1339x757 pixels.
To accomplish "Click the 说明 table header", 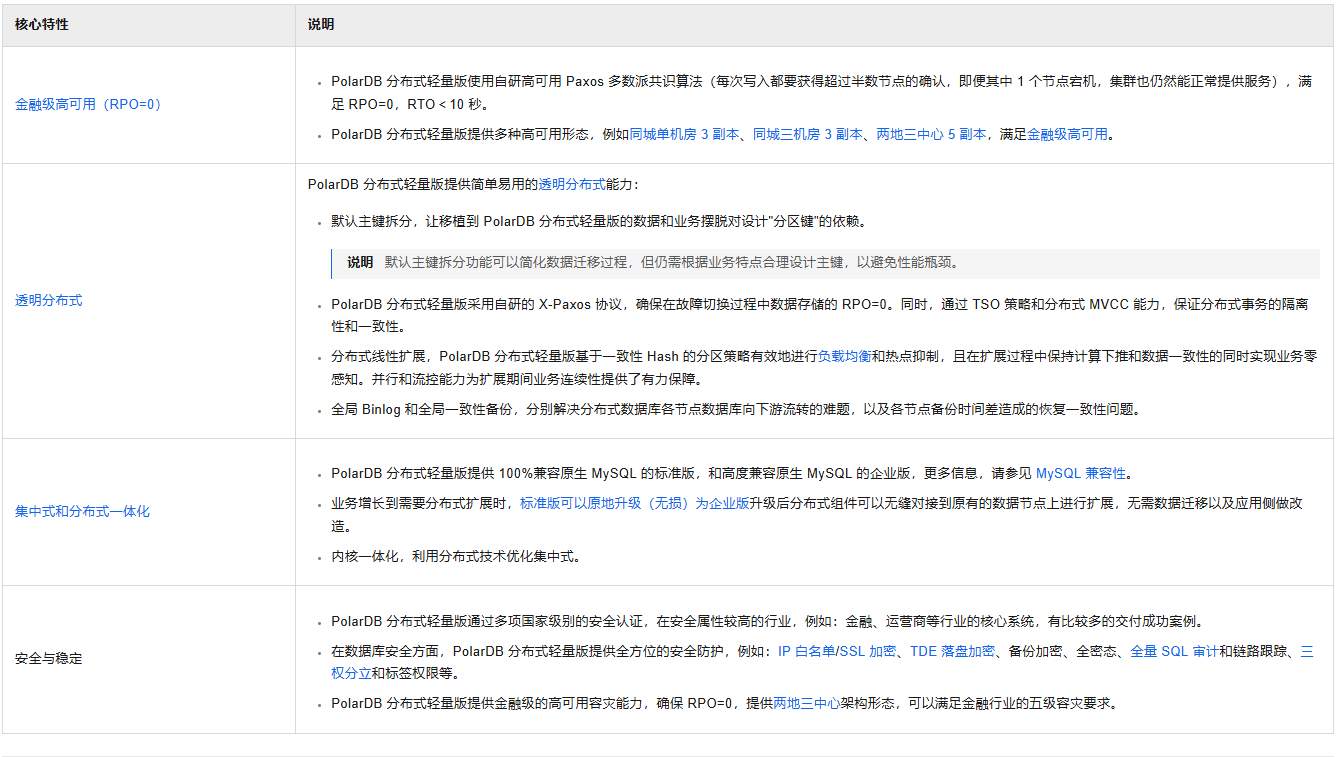I will coord(320,24).
